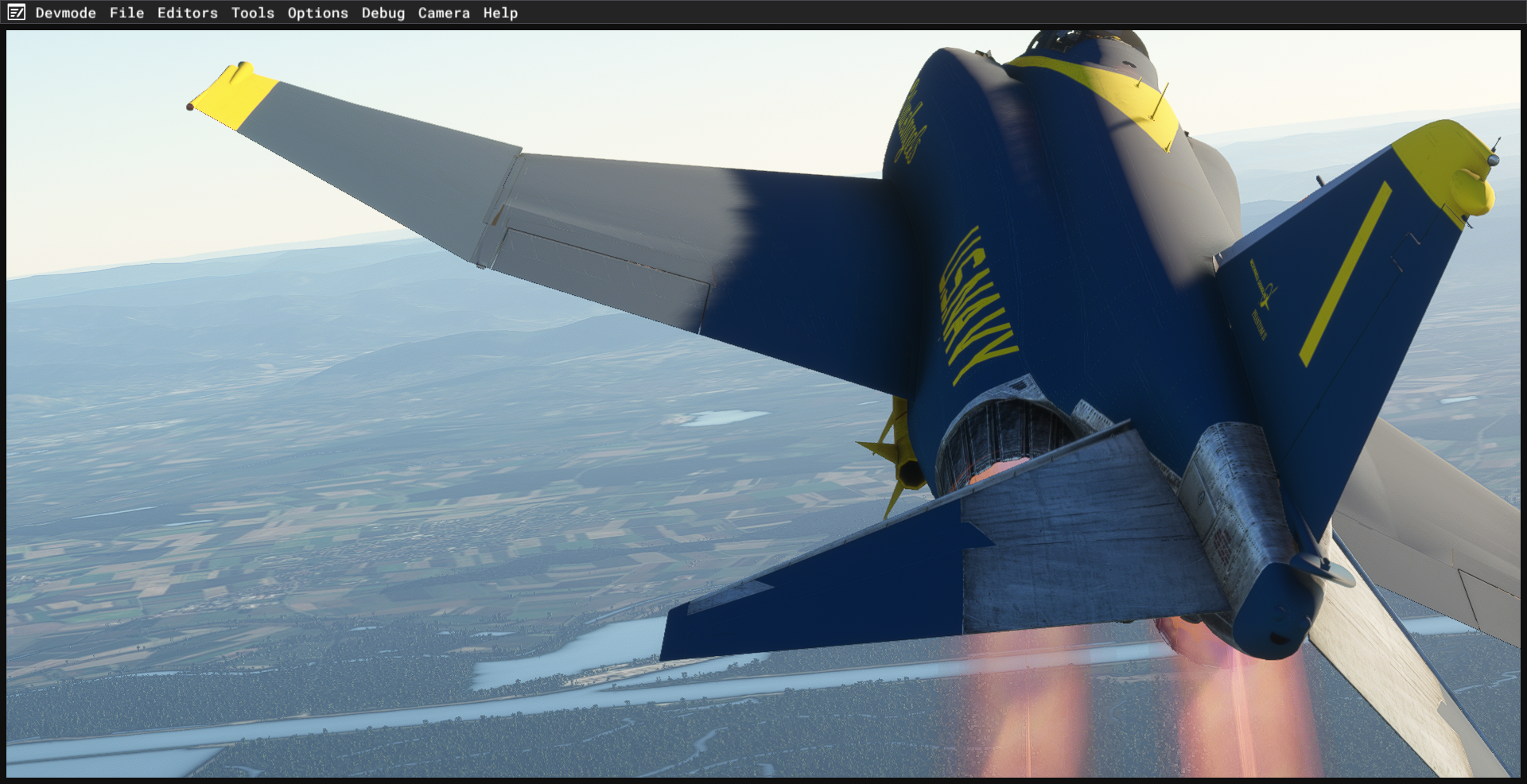Click the Devmode console icon

pos(16,13)
